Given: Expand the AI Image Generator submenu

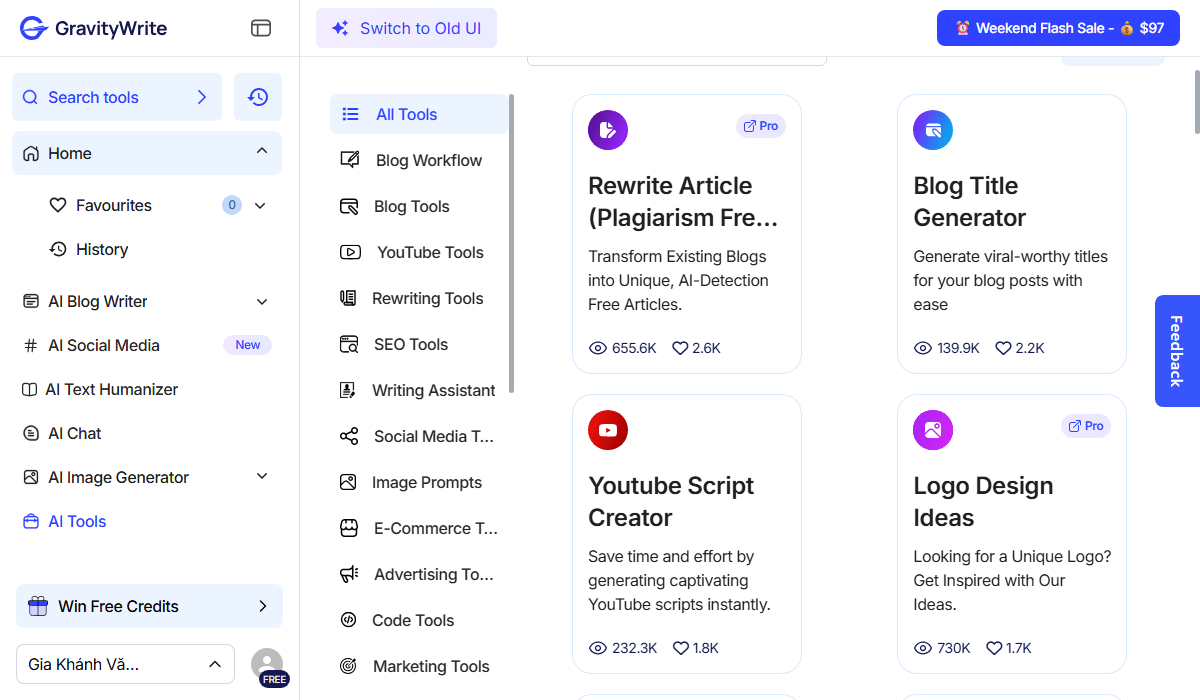Looking at the screenshot, I should 262,477.
